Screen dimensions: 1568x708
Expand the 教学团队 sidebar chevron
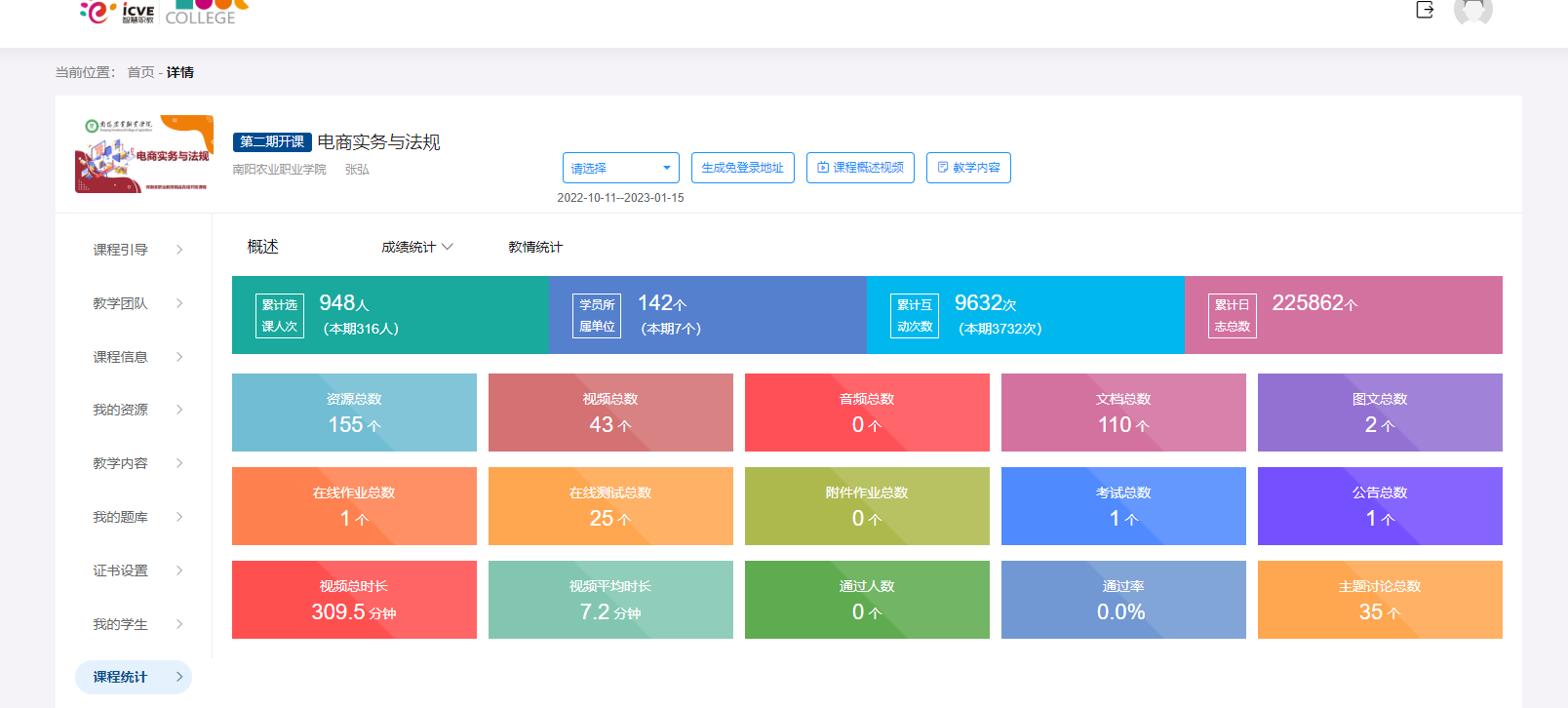tap(179, 303)
